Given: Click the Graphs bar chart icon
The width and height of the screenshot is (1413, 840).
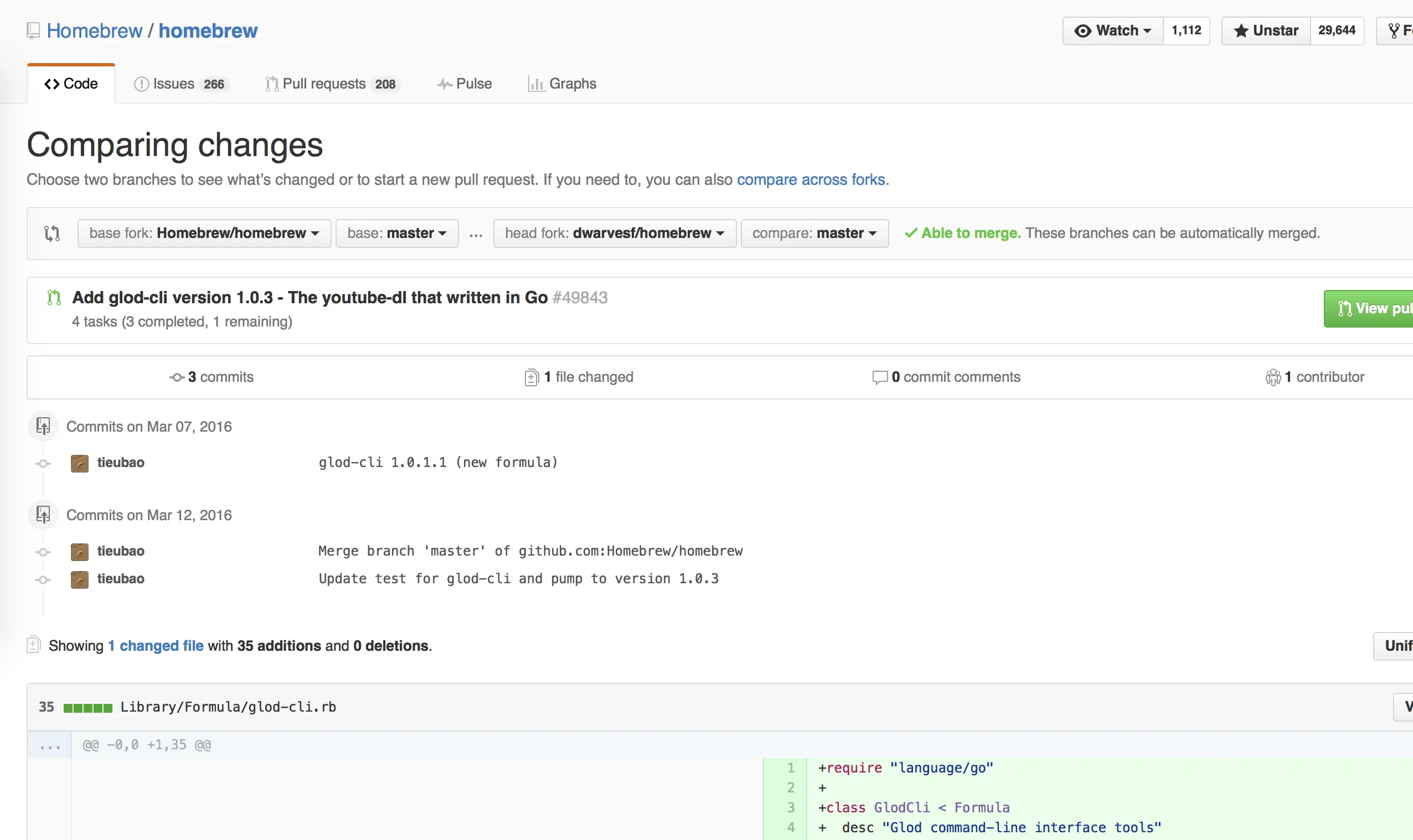Looking at the screenshot, I should pyautogui.click(x=536, y=84).
